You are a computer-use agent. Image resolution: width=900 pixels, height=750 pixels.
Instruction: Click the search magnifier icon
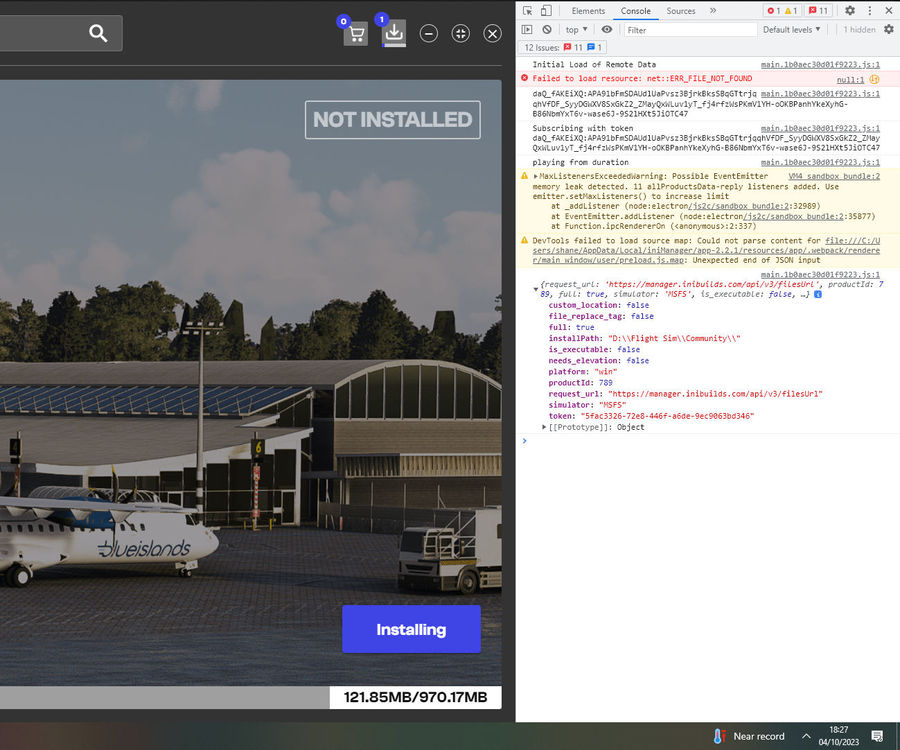click(x=98, y=33)
